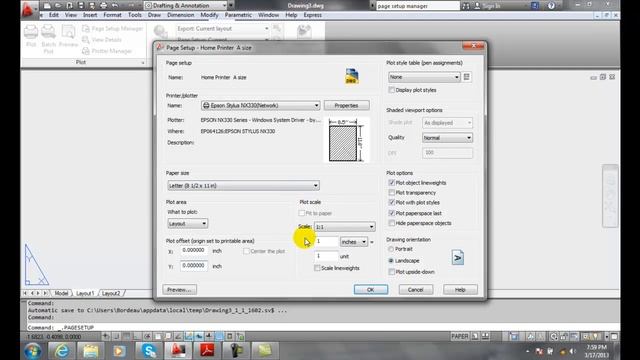Image resolution: width=640 pixels, height=360 pixels.
Task: Toggle Plot paperspace last checkbox
Action: (x=391, y=213)
